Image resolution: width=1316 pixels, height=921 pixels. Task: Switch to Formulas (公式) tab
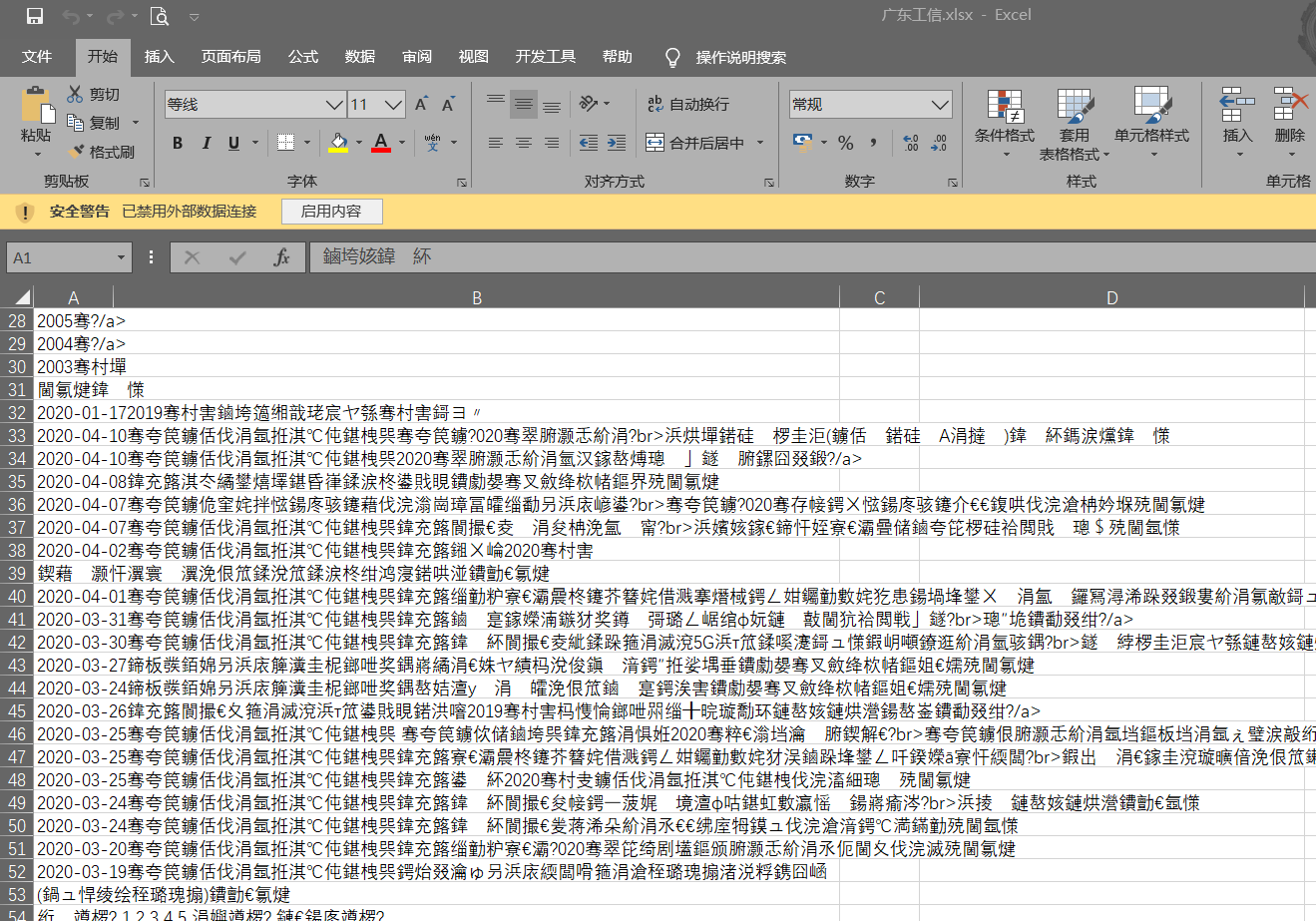[303, 57]
